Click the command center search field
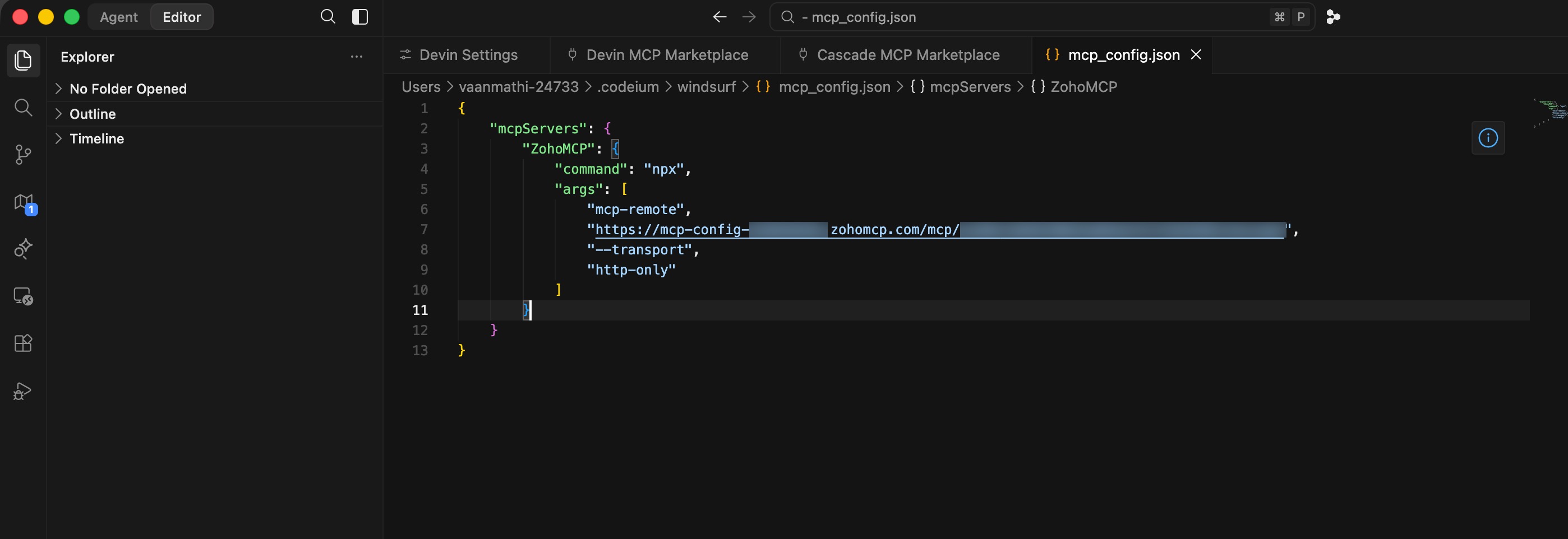 pyautogui.click(x=1042, y=17)
